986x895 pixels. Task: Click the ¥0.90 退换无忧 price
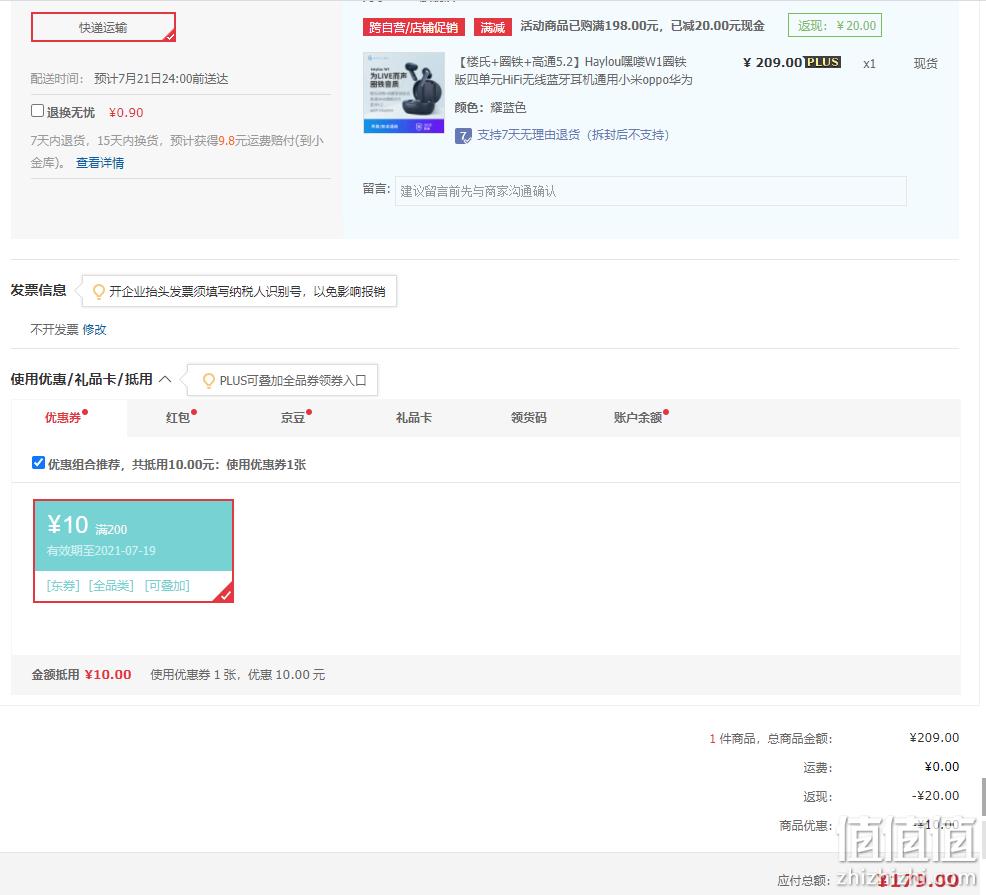tap(126, 113)
